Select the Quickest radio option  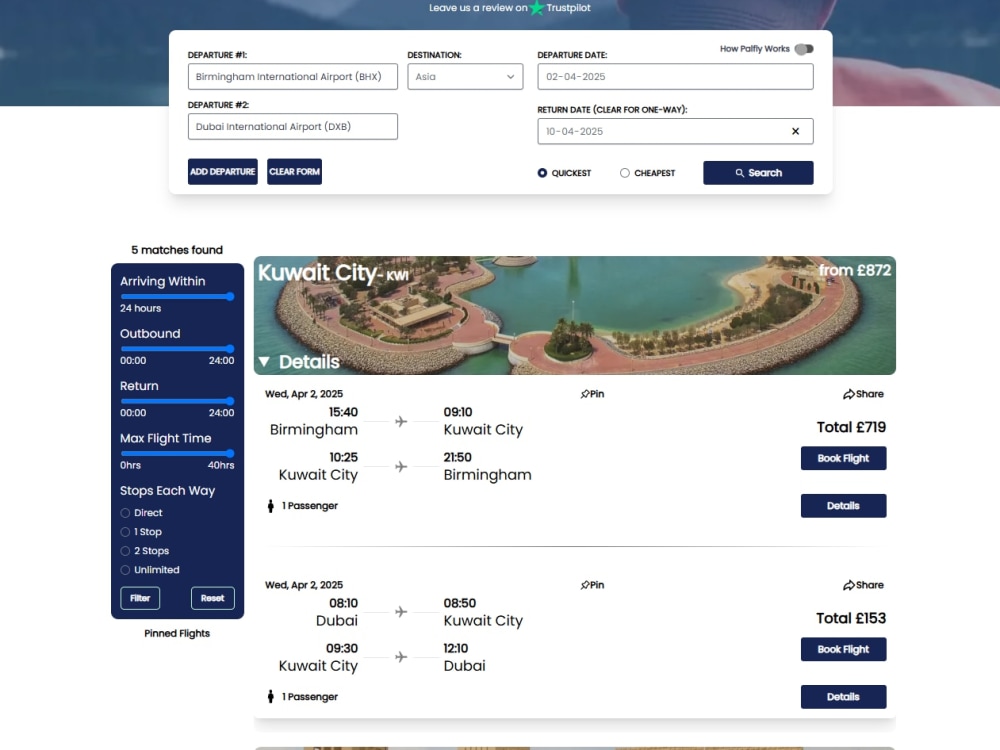(x=542, y=173)
